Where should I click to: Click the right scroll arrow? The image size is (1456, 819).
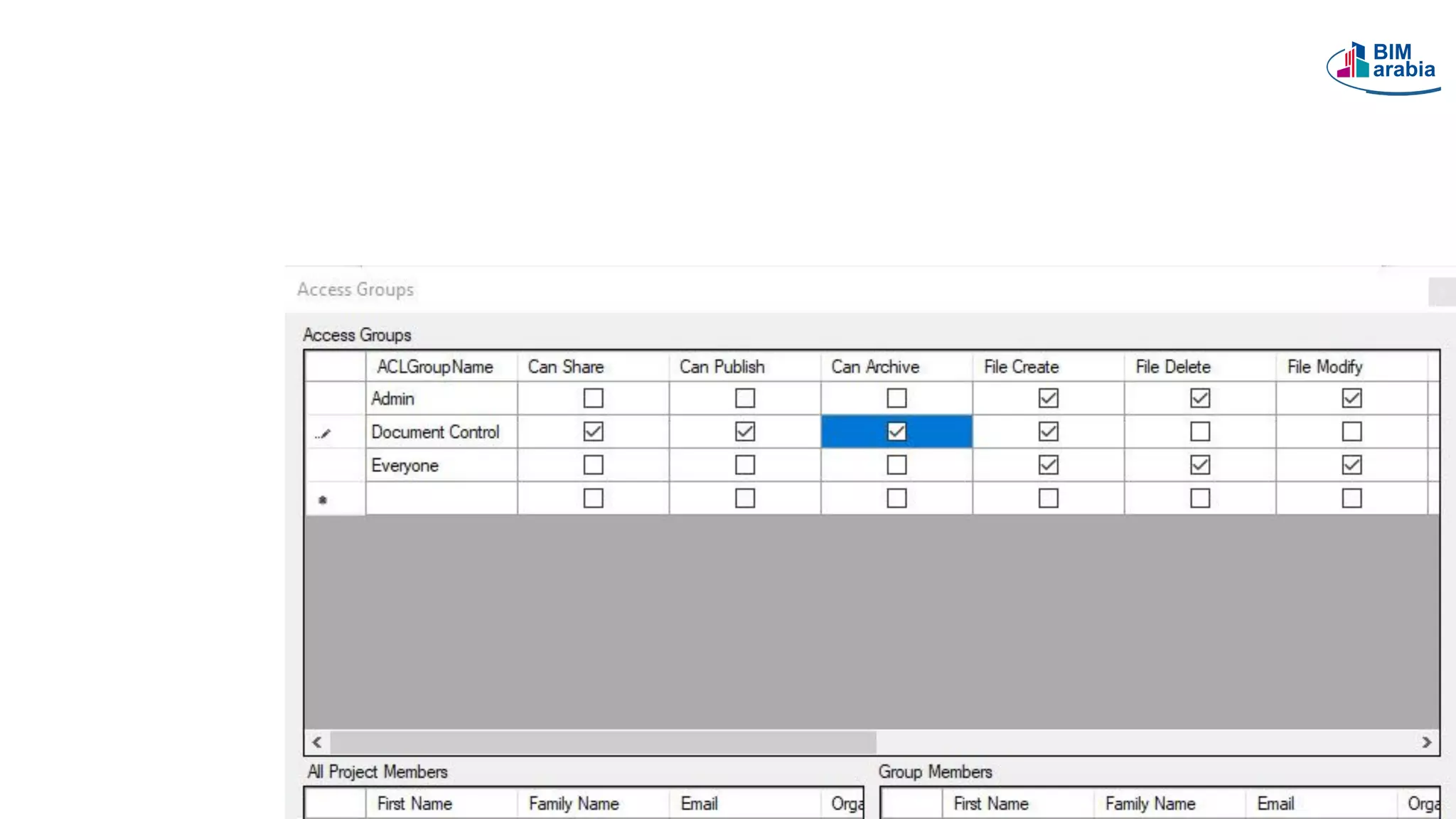[1426, 742]
